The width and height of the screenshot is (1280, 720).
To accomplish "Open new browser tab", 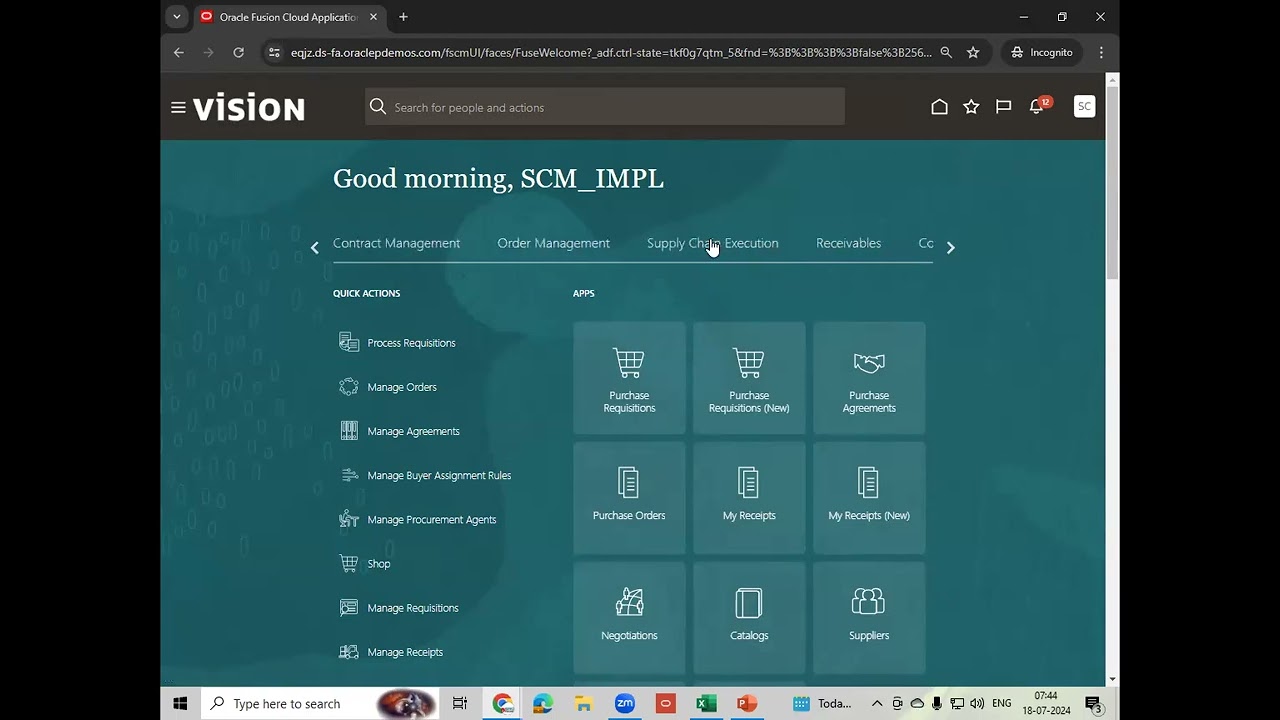I will pos(403,17).
